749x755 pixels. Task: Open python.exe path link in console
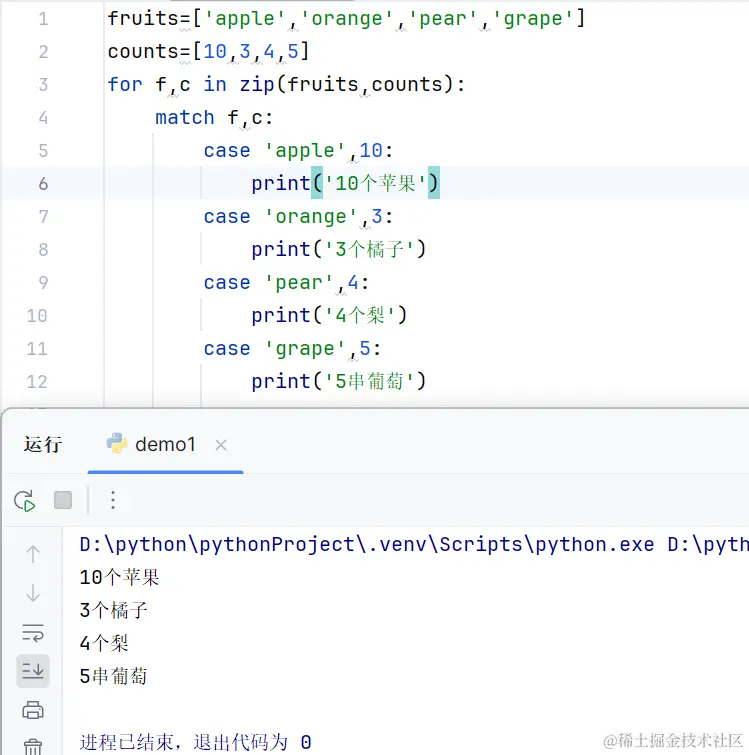(367, 545)
